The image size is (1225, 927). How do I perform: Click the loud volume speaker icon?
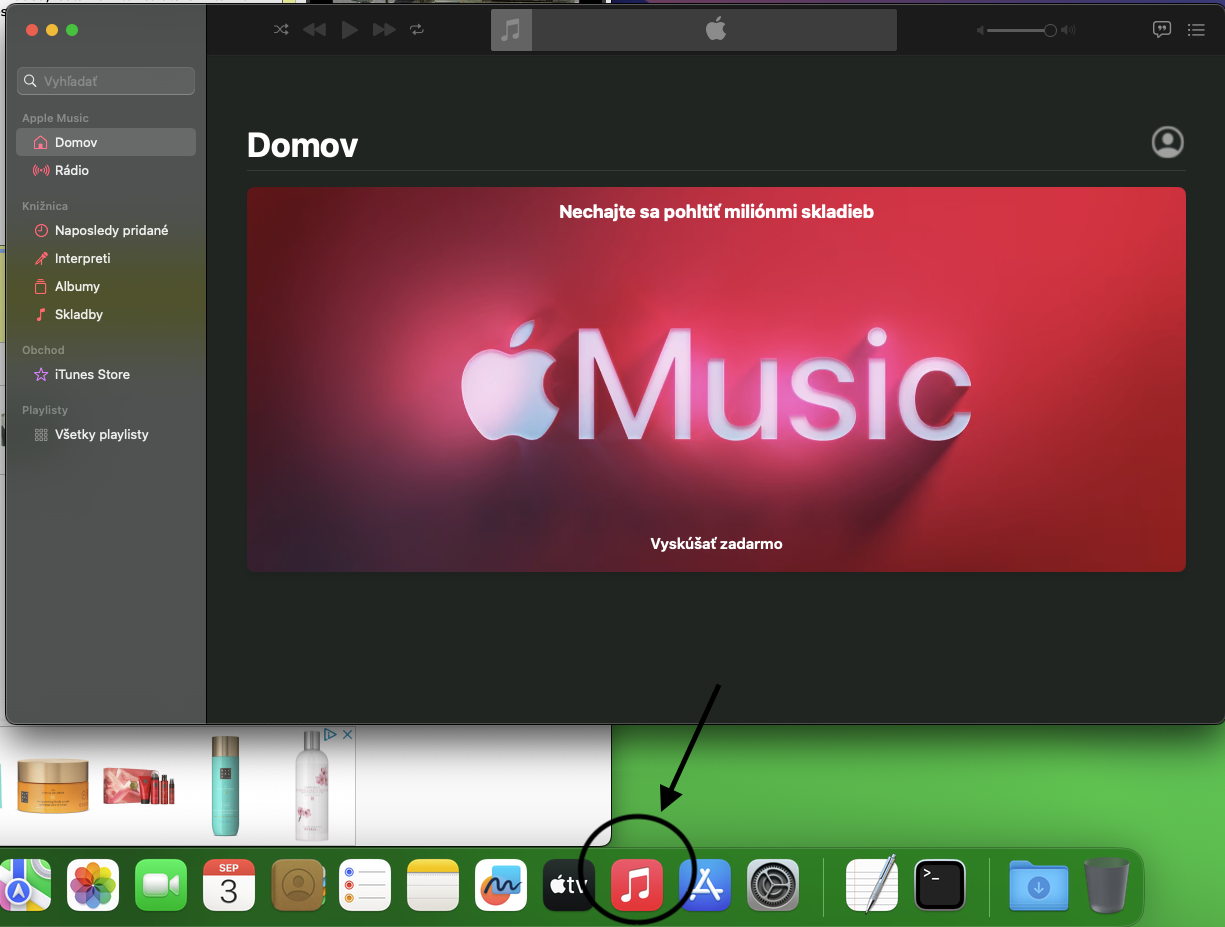(x=1068, y=31)
